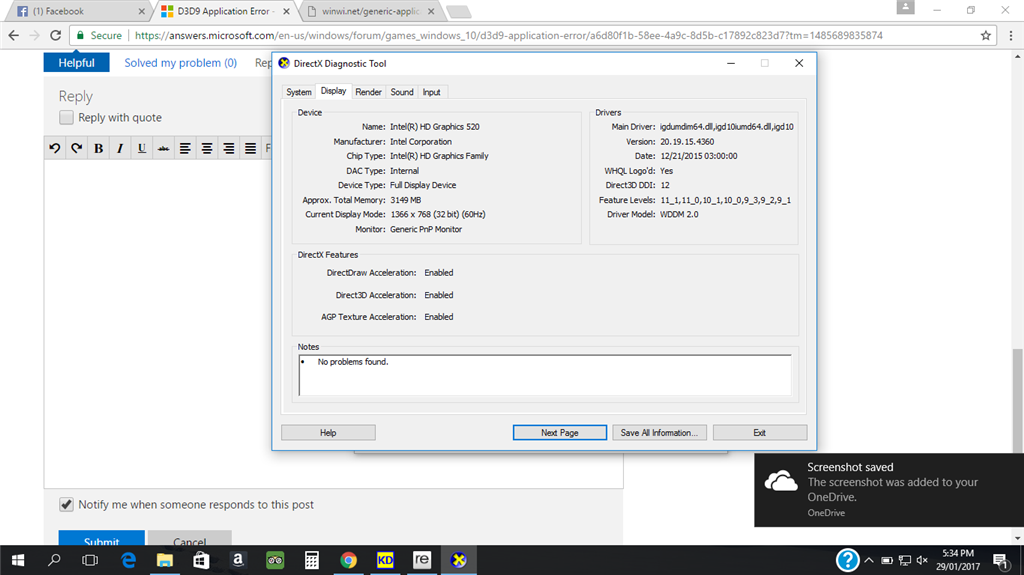The height and width of the screenshot is (575, 1024).
Task: Click the Notes box text 'No problems found.'
Action: coord(353,361)
